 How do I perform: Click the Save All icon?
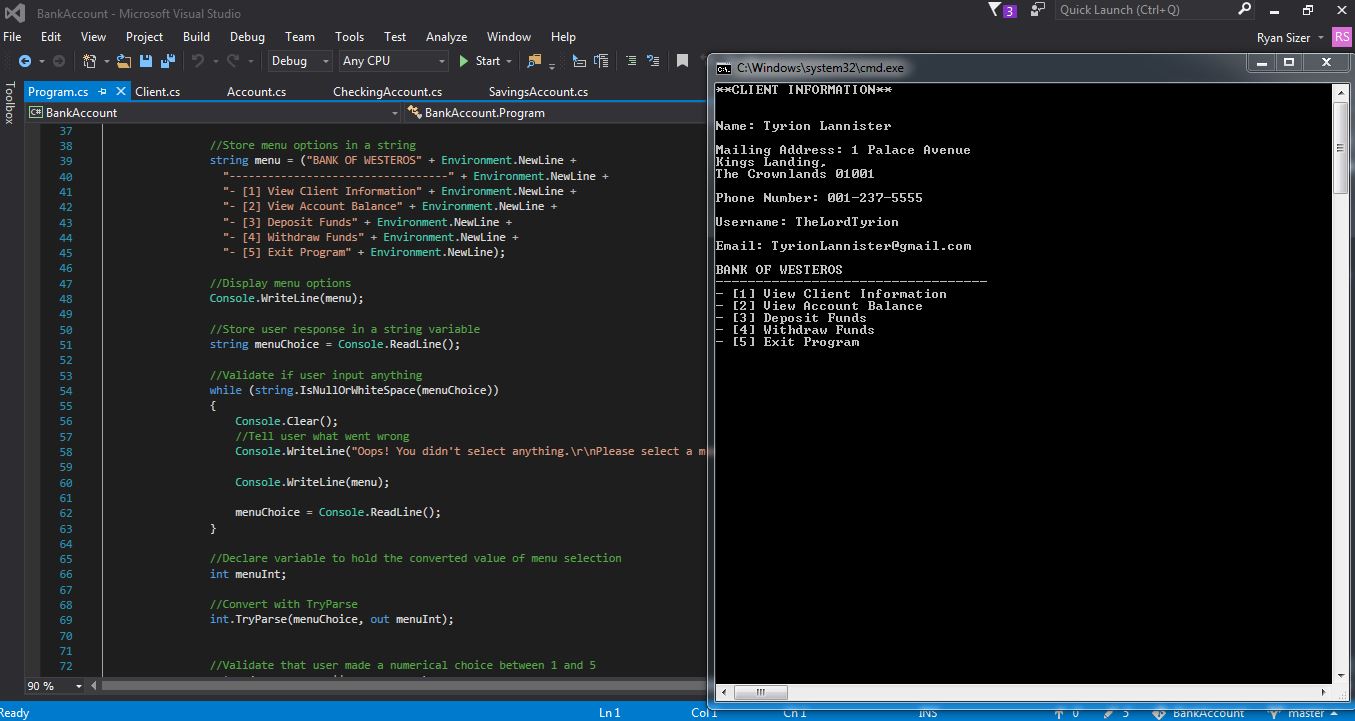coord(167,61)
